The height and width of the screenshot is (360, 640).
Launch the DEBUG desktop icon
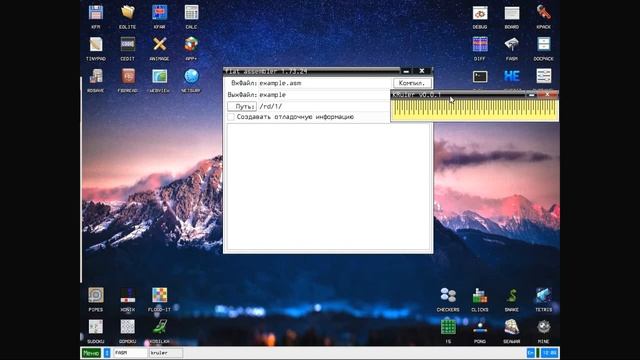(480, 13)
